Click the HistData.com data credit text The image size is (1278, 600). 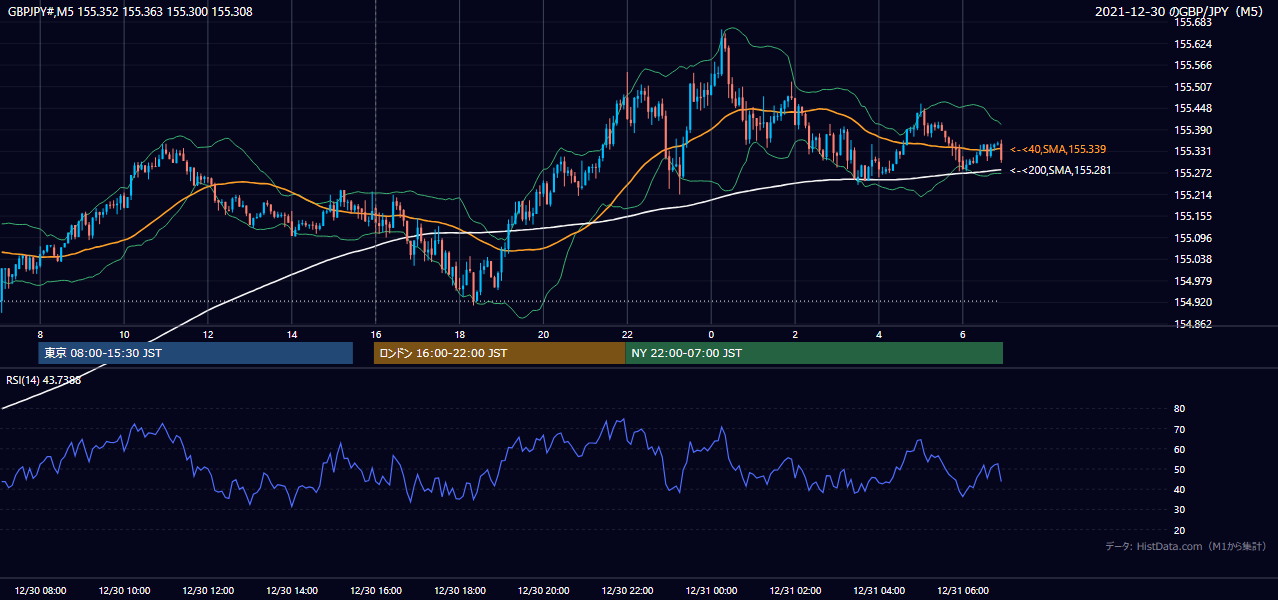(1186, 547)
